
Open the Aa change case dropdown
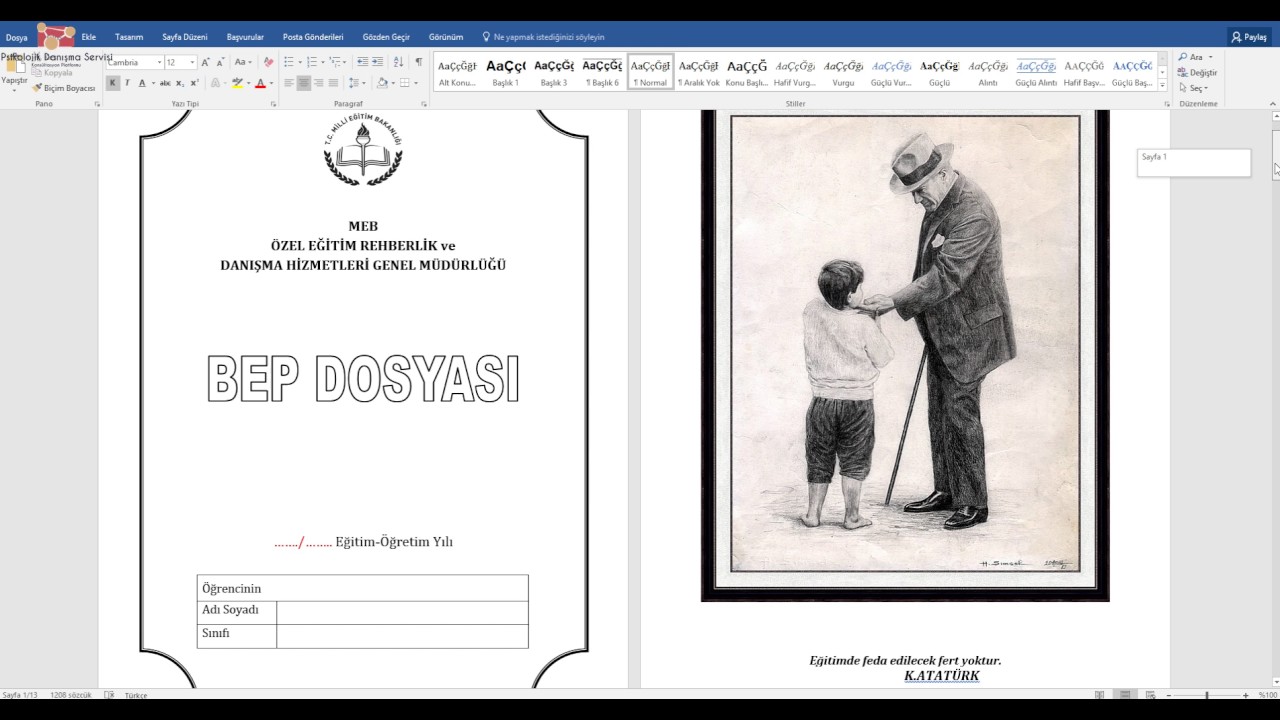(x=243, y=62)
